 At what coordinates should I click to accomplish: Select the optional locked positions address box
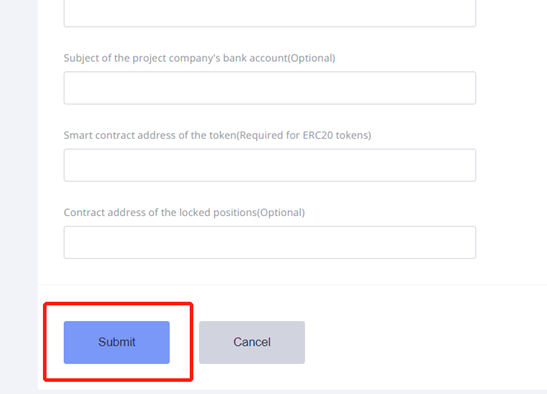(x=270, y=243)
